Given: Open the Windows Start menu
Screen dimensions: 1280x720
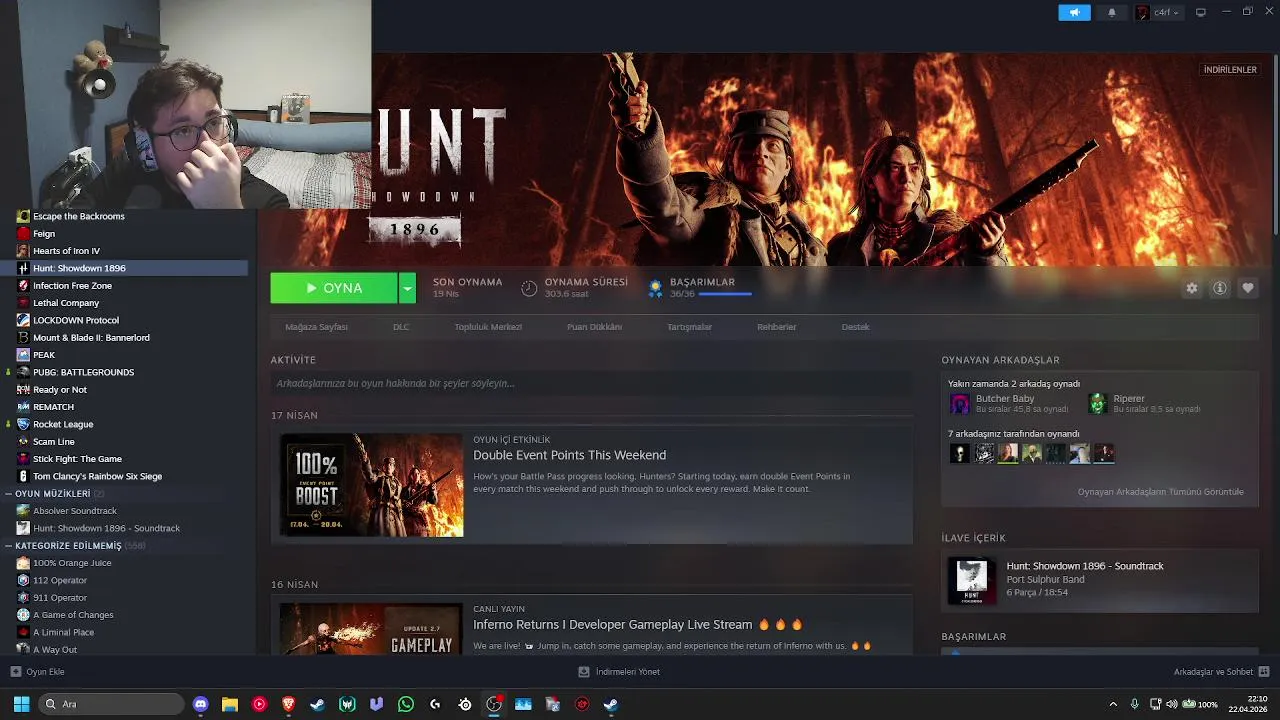Looking at the screenshot, I should pyautogui.click(x=21, y=704).
